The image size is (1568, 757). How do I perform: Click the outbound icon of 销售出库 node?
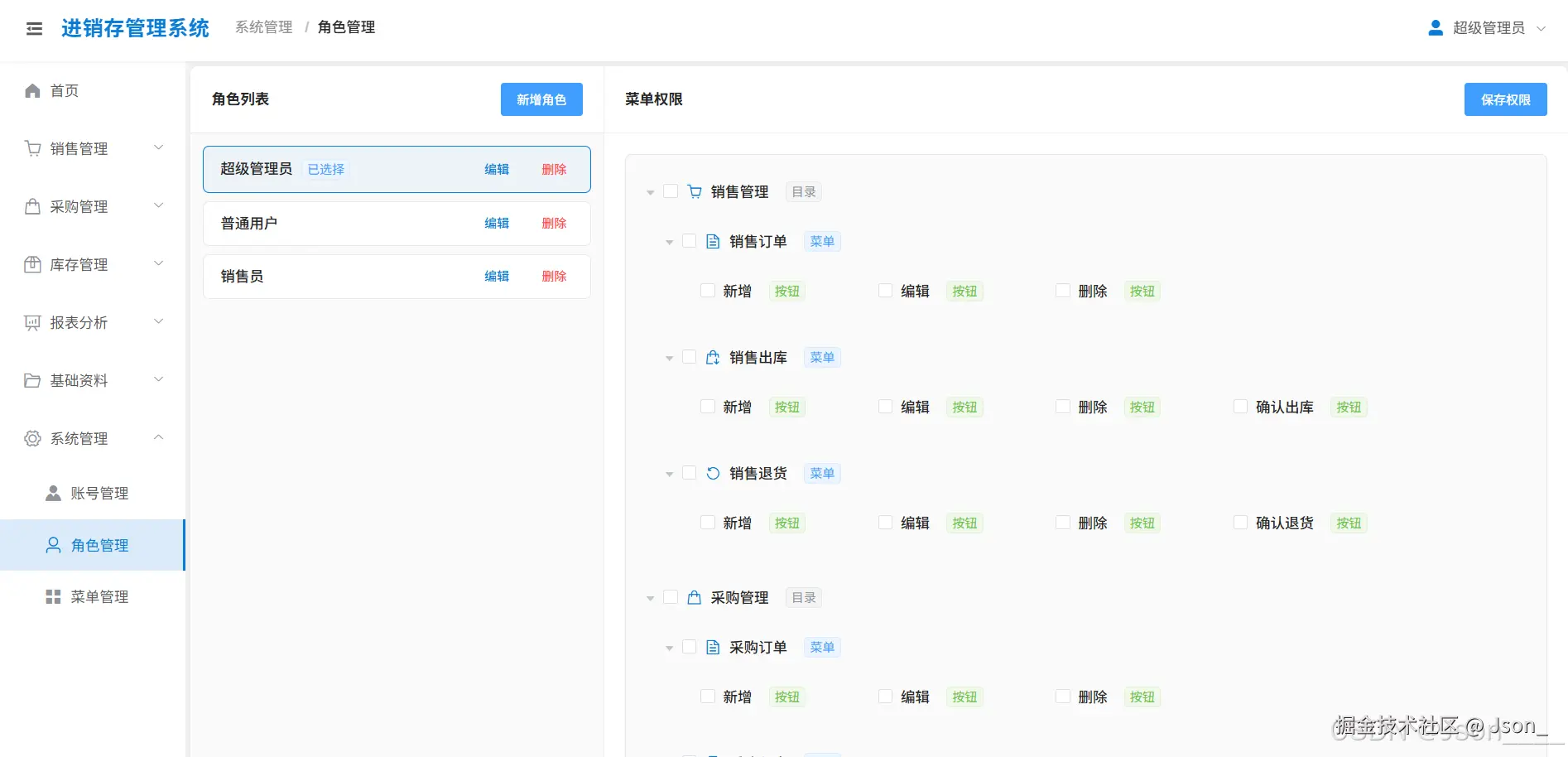pyautogui.click(x=713, y=357)
